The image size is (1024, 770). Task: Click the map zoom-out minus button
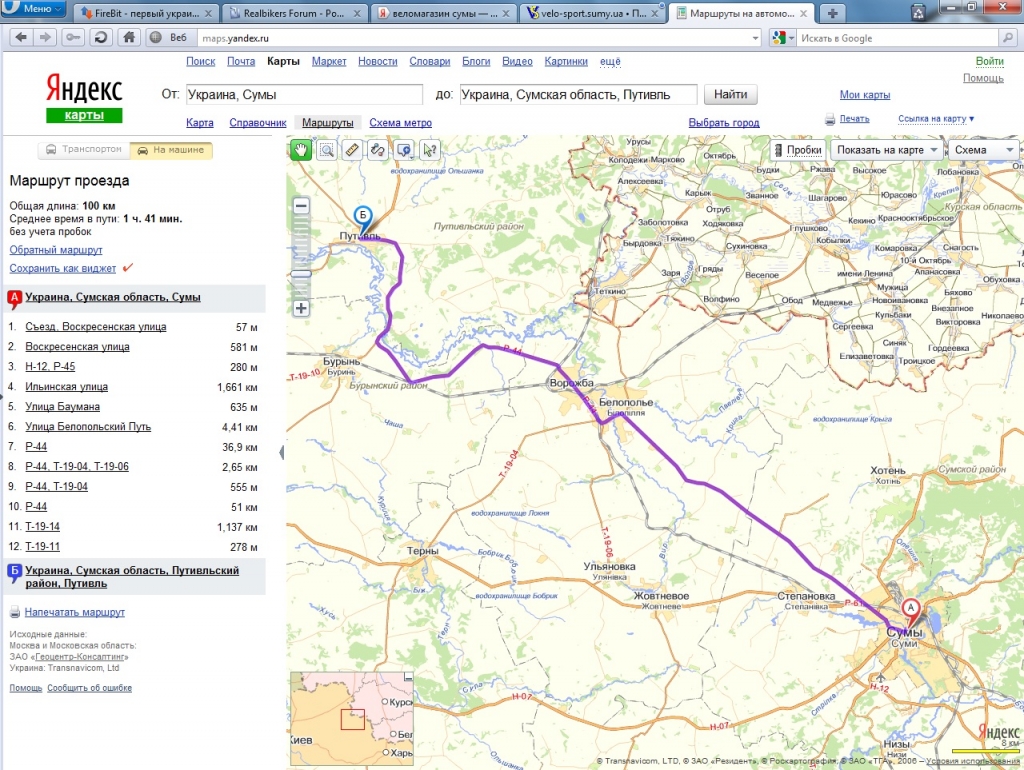coord(301,205)
